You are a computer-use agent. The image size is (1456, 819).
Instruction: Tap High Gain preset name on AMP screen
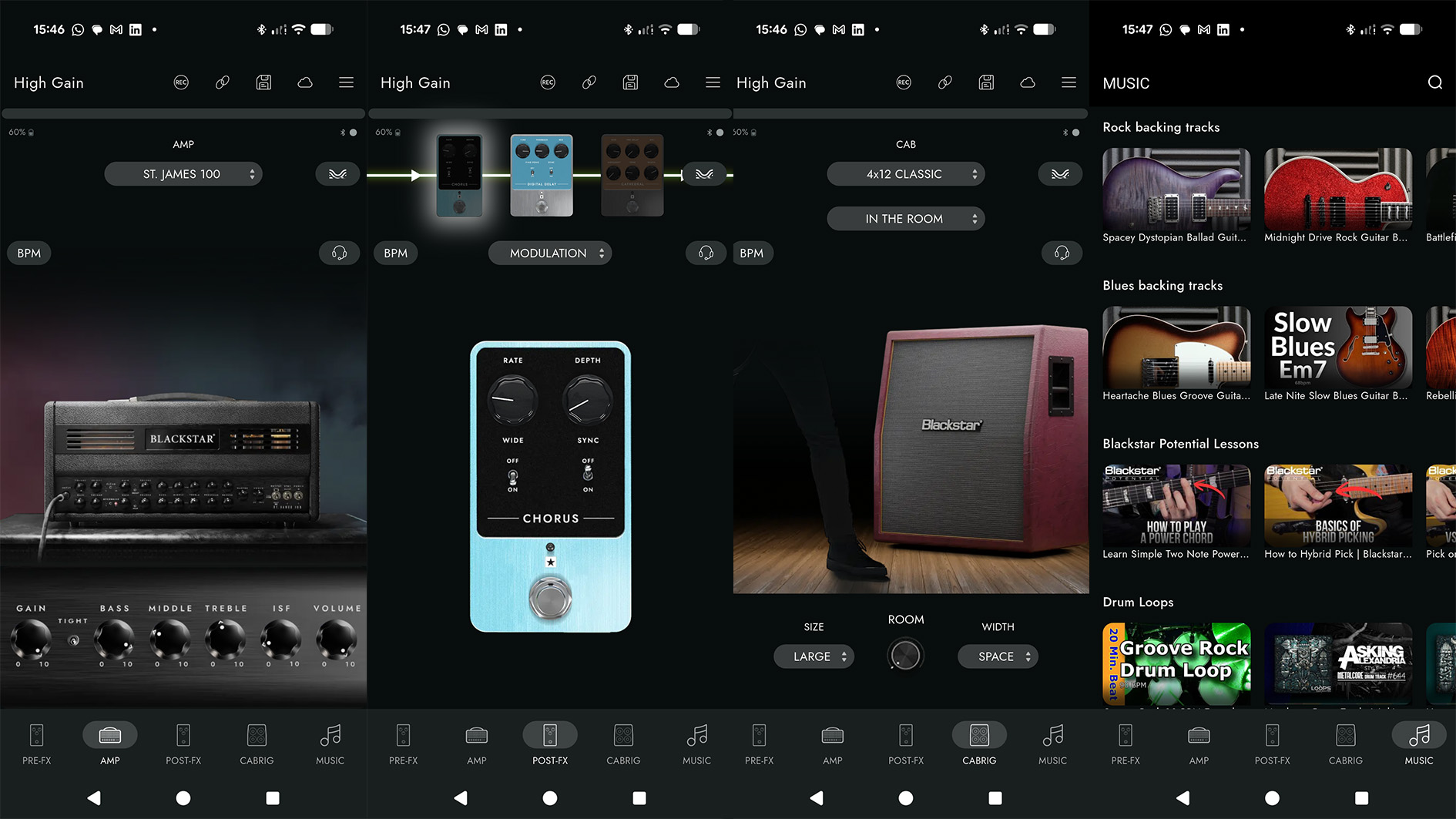(x=49, y=82)
